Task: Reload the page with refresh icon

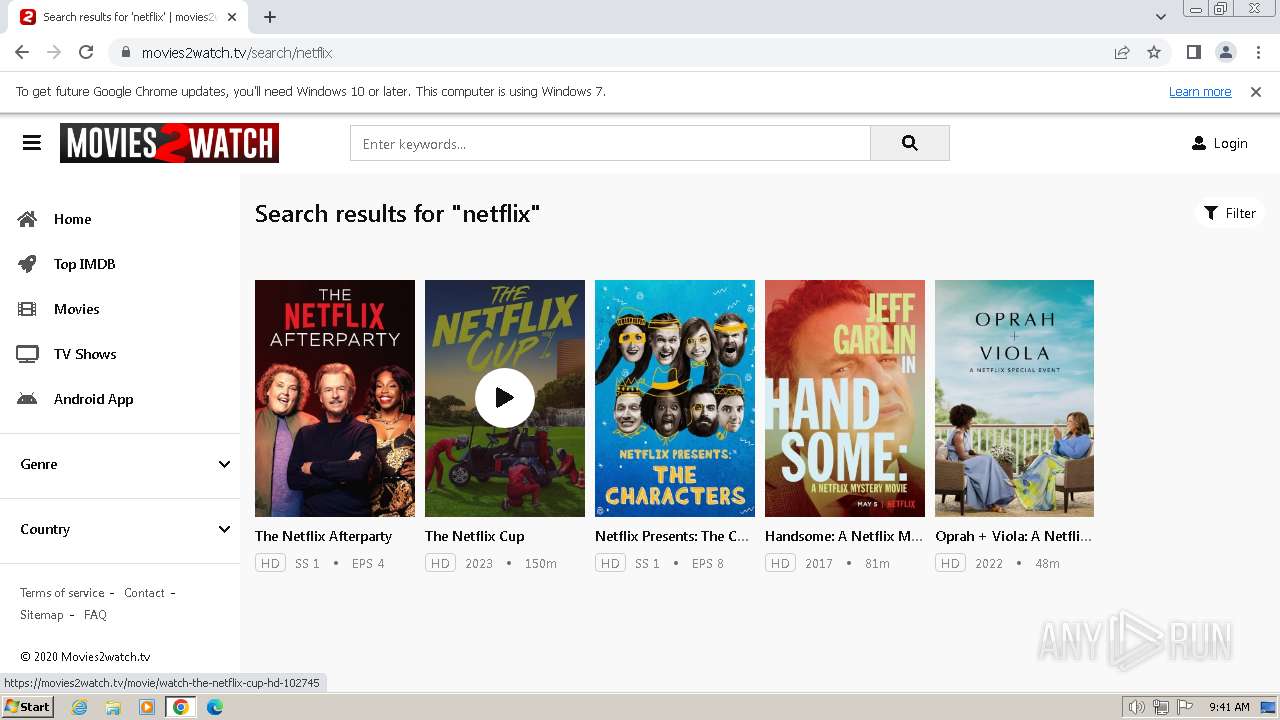Action: pos(86,52)
